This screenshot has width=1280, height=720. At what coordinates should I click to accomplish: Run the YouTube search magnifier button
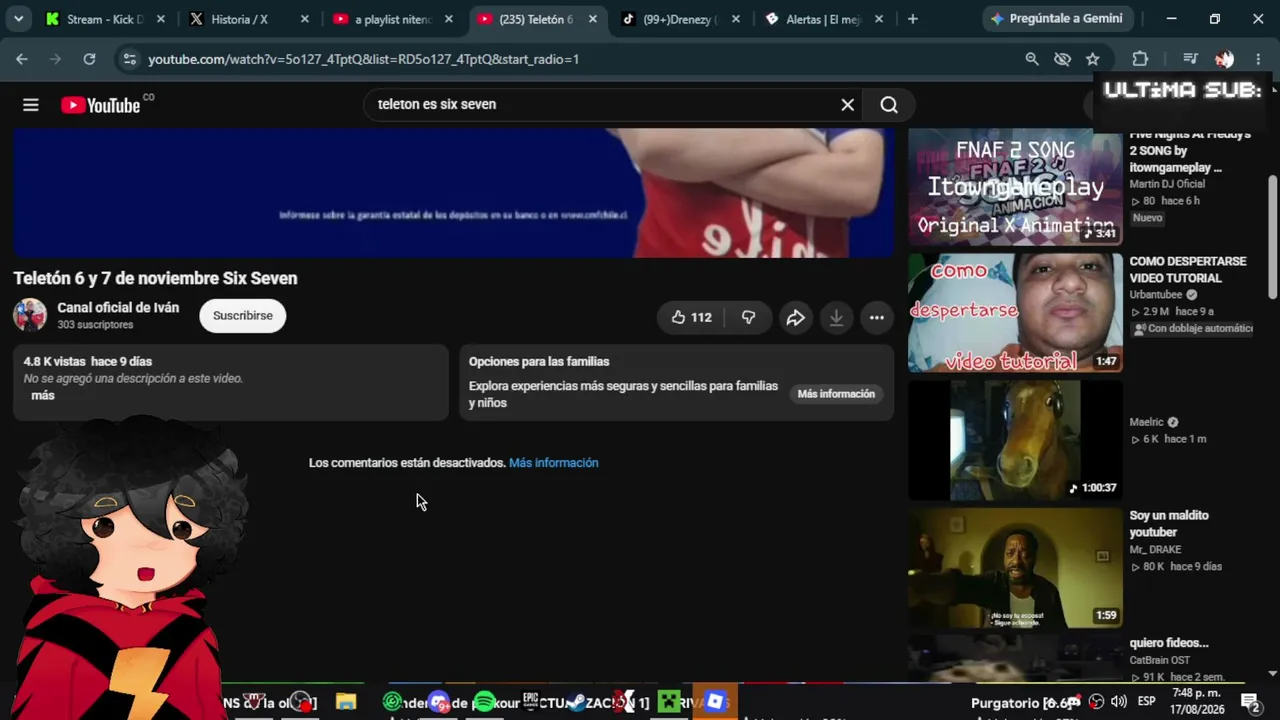click(889, 104)
